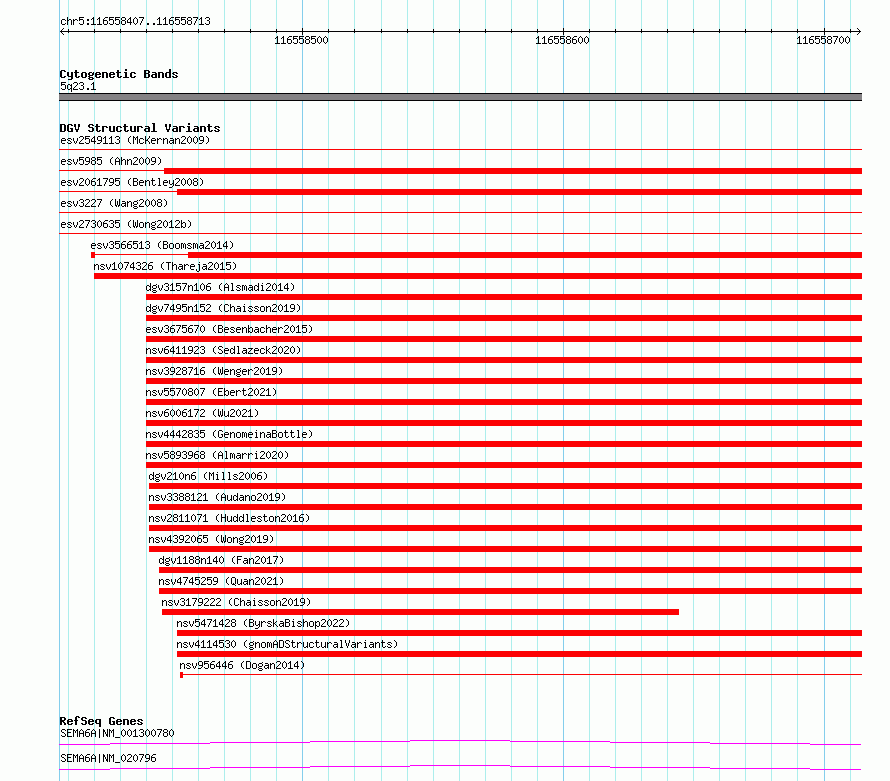This screenshot has width=890, height=781.
Task: Open nsv3928716 (Wenger2019) variant
Action: pyautogui.click(x=214, y=371)
